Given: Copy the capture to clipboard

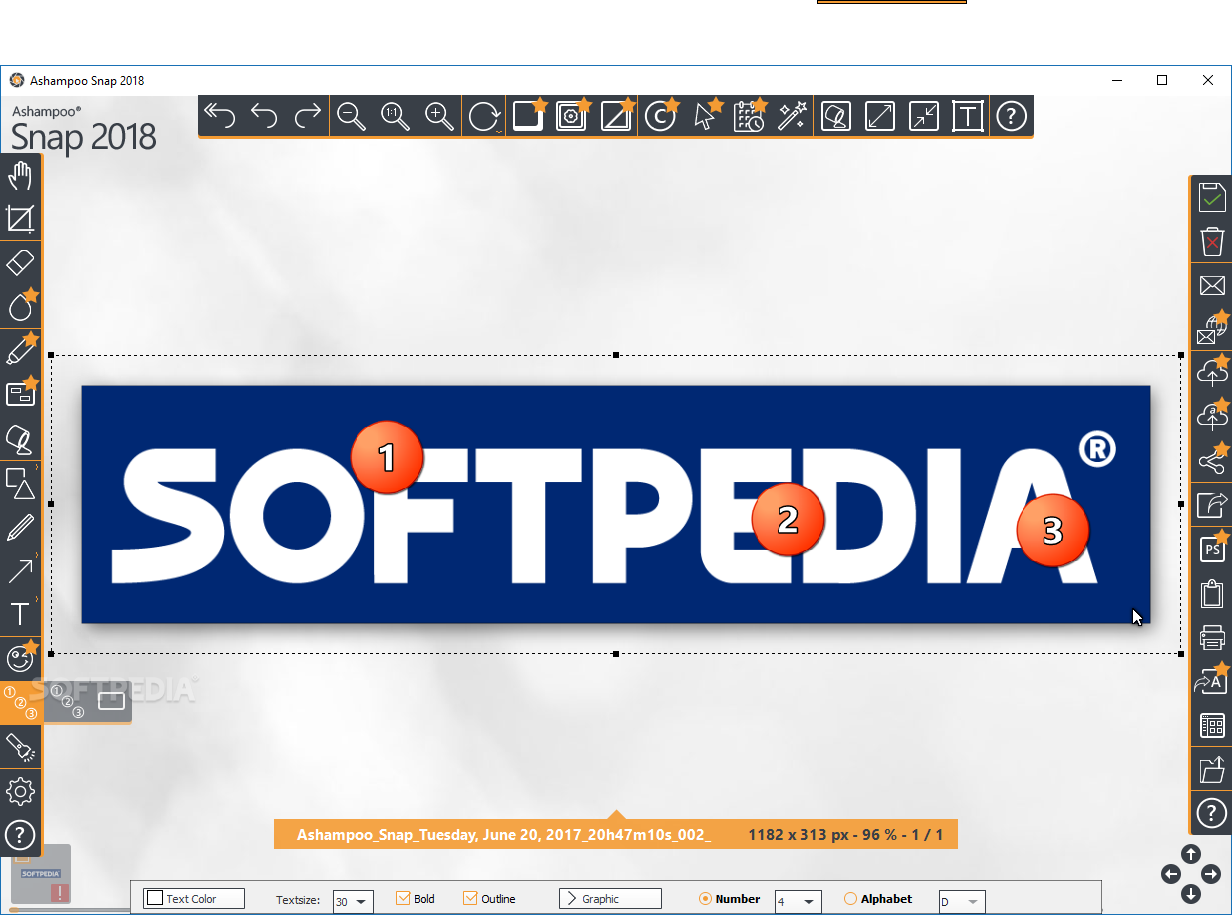Looking at the screenshot, I should coord(1212,593).
